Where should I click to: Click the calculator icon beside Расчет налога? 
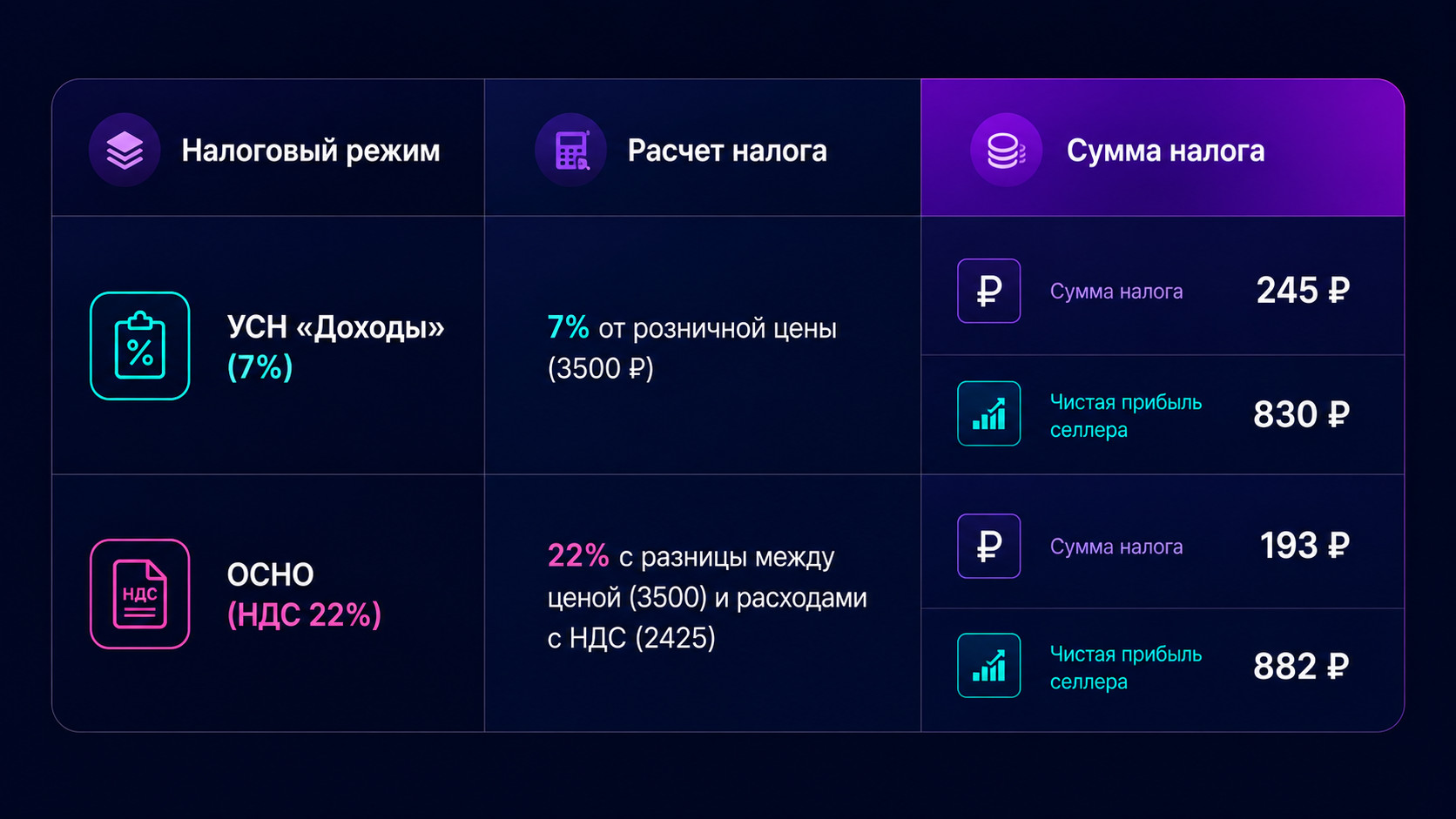[x=571, y=150]
